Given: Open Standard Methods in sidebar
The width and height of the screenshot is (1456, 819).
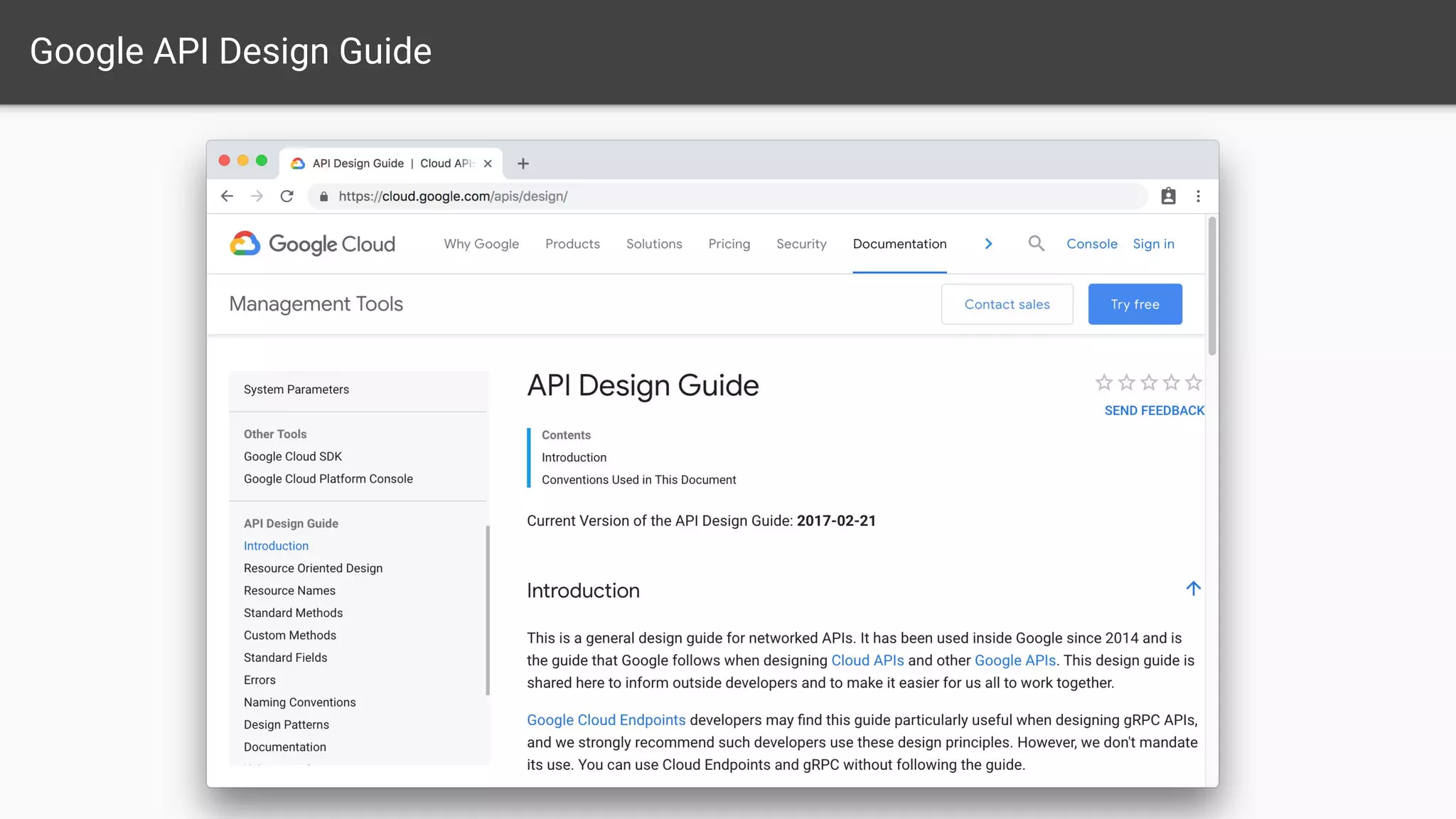Looking at the screenshot, I should coord(293,613).
